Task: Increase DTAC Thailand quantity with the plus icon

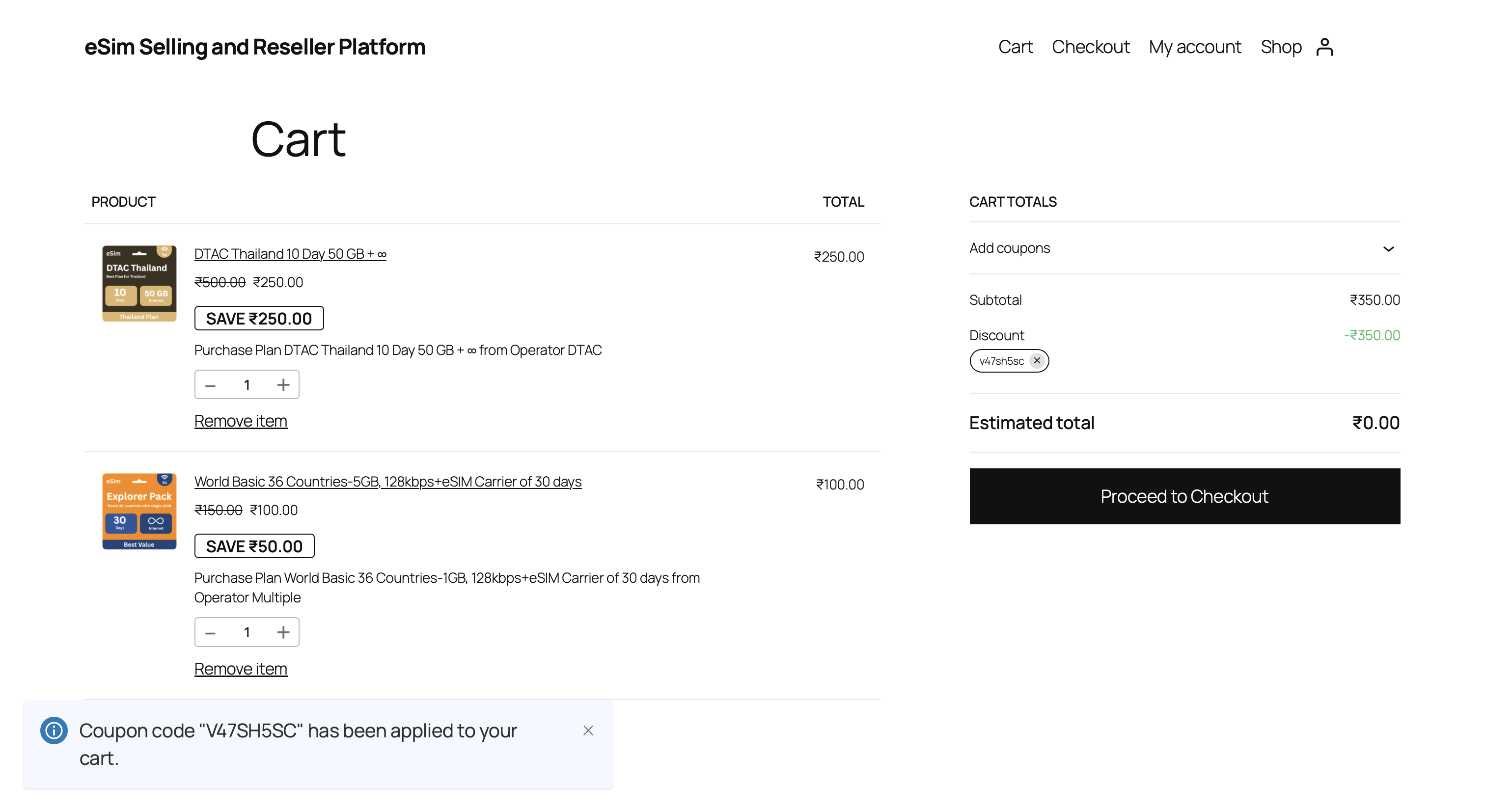Action: pos(283,384)
